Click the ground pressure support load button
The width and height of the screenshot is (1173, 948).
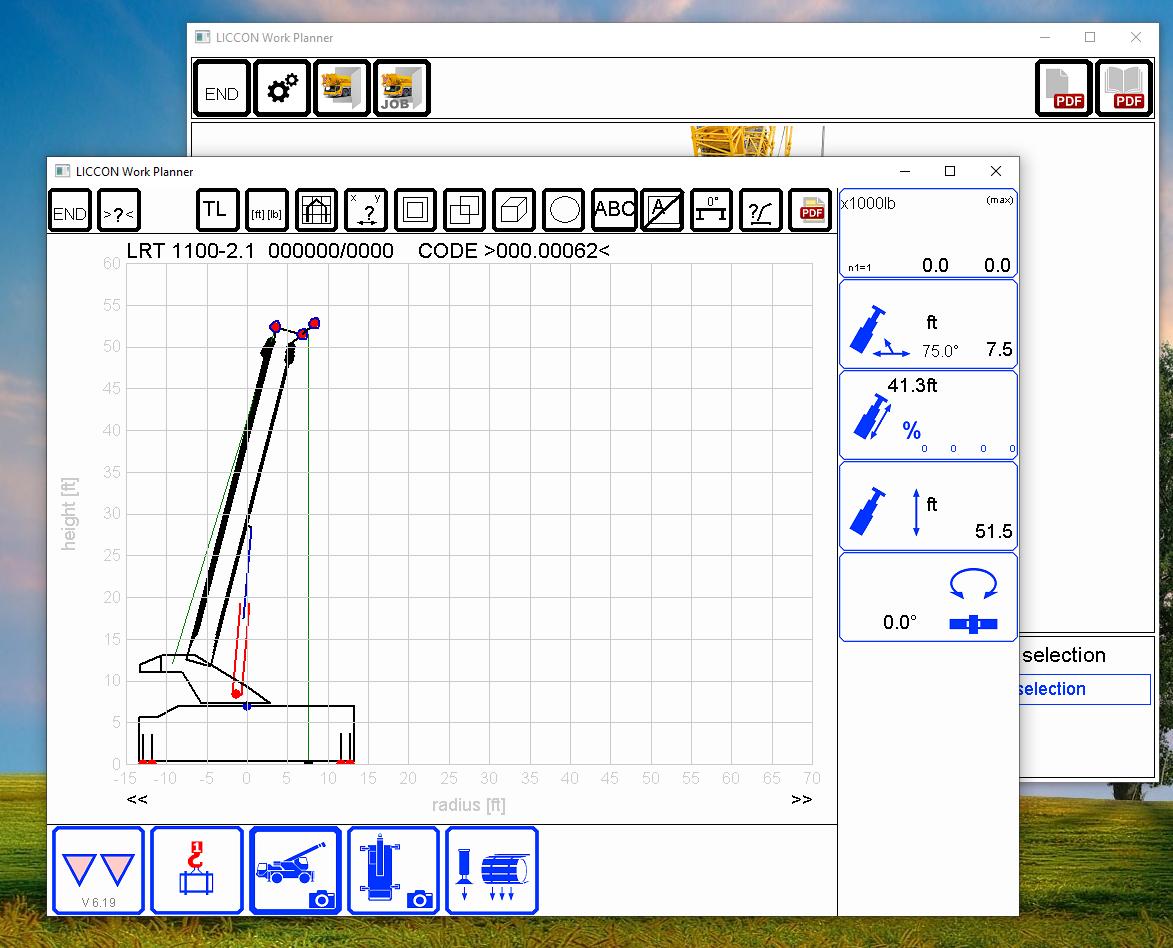[x=492, y=871]
